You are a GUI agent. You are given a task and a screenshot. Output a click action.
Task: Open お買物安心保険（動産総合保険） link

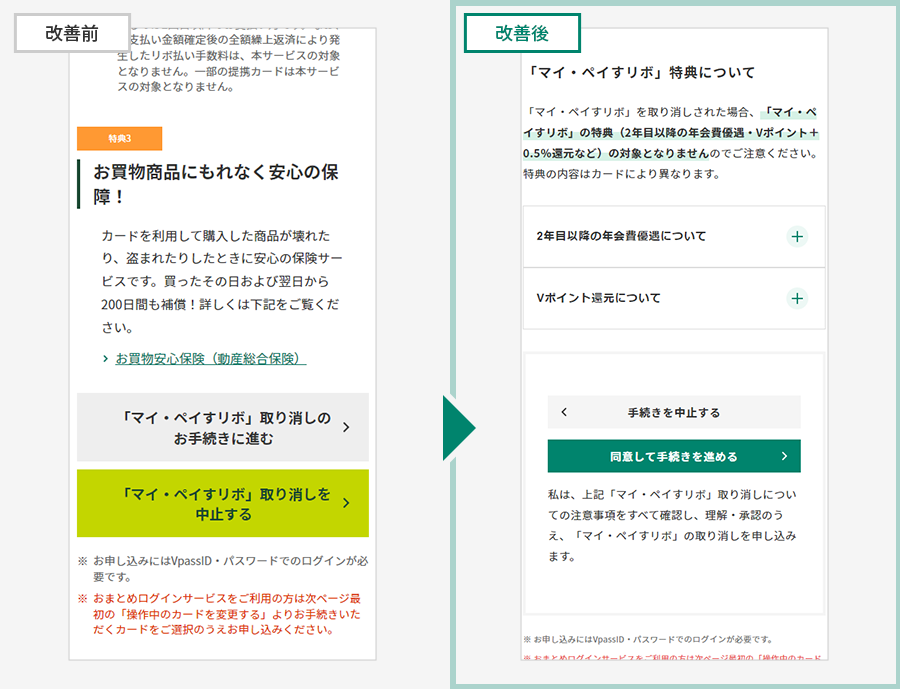(x=211, y=359)
